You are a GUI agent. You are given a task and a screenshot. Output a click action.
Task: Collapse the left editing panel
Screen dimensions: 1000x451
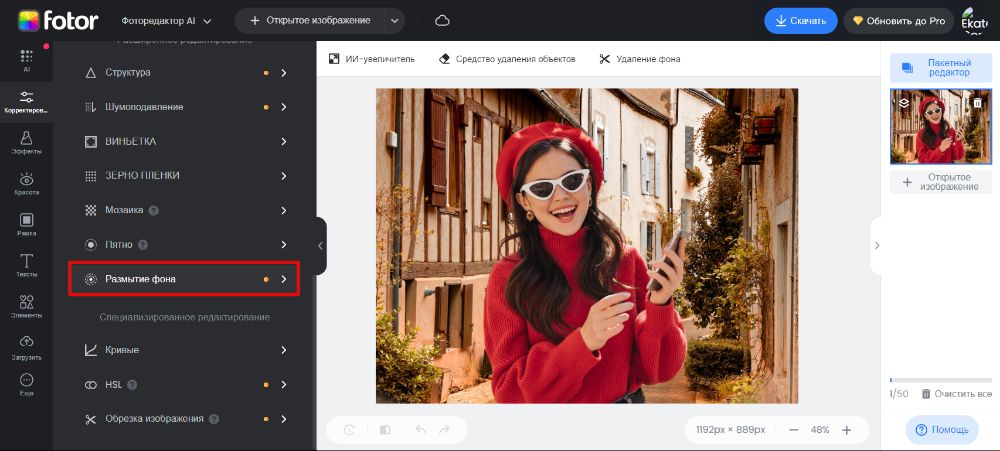[x=320, y=245]
